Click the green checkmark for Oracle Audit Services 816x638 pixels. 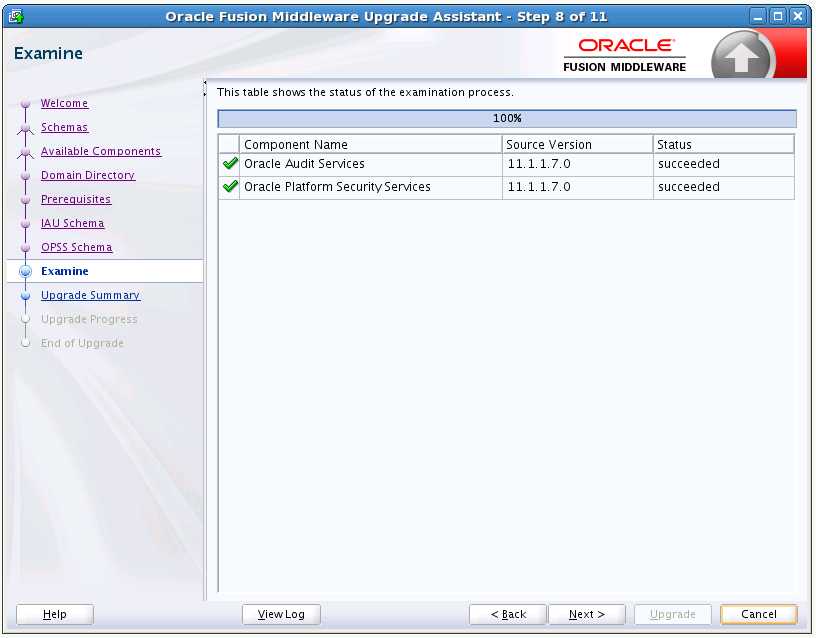pyautogui.click(x=230, y=164)
